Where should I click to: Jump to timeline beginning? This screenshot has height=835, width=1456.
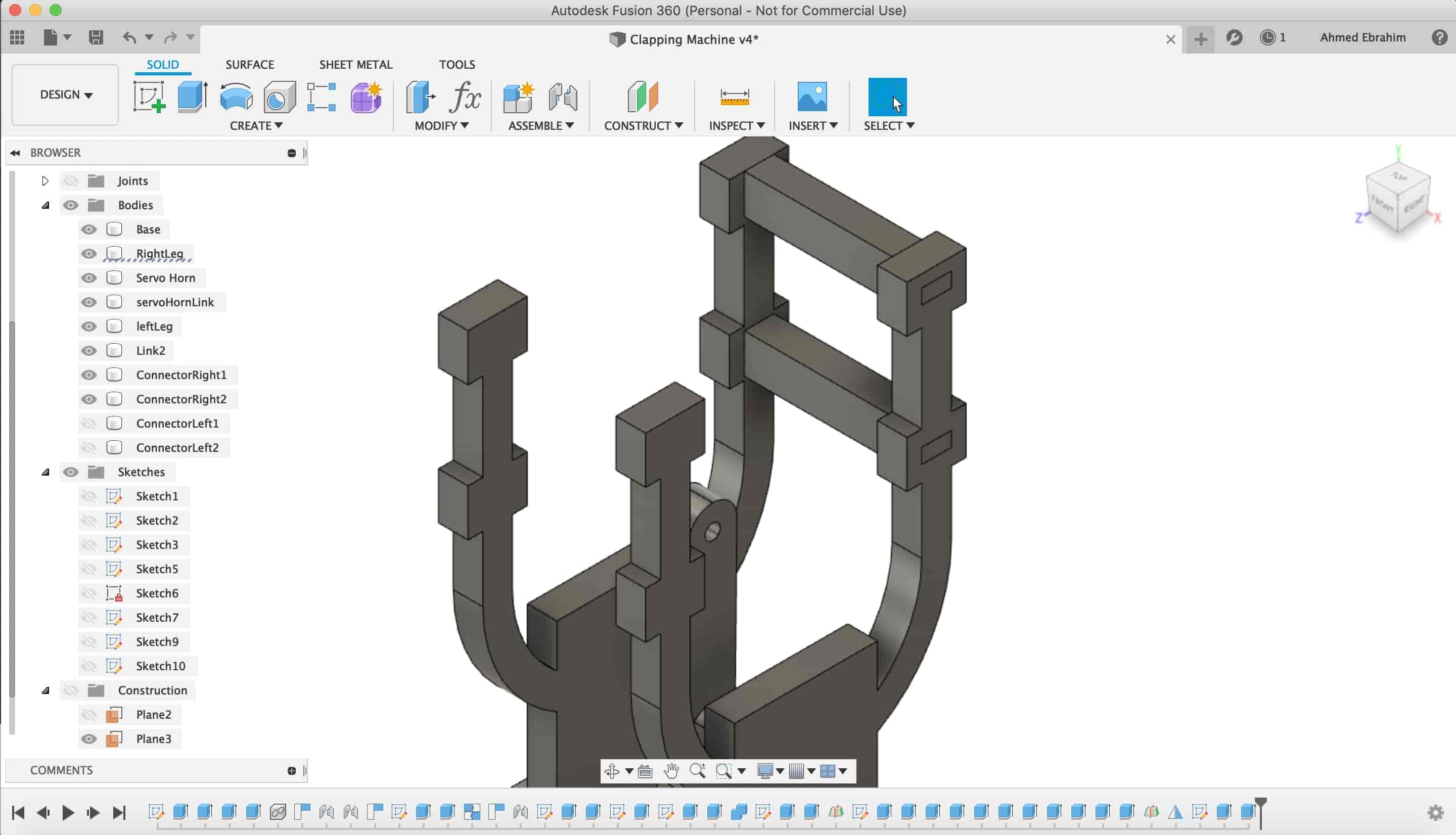pos(18,813)
